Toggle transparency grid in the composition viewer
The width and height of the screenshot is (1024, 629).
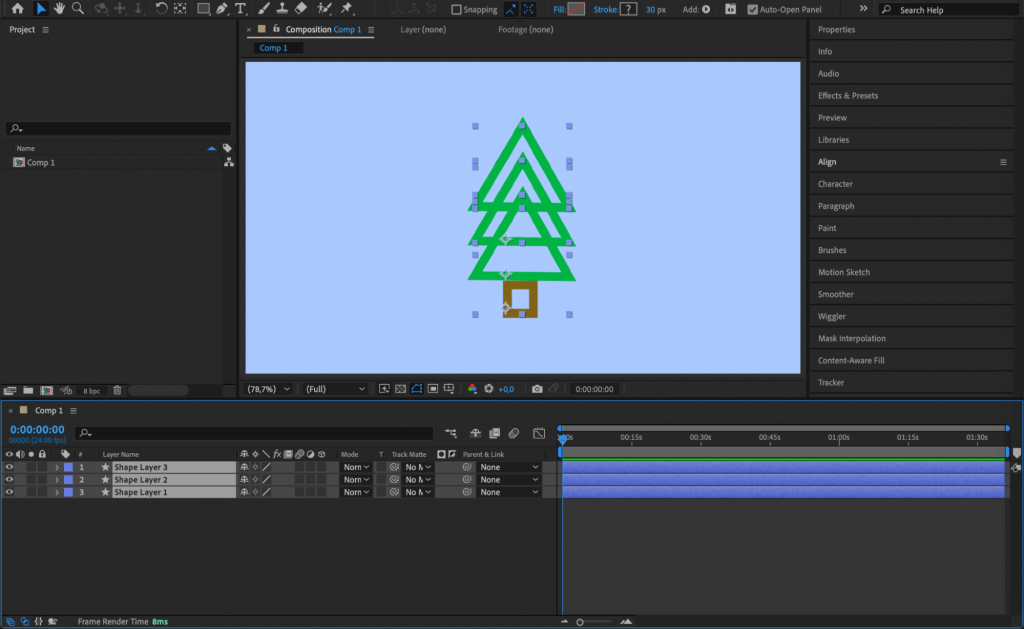(400, 389)
